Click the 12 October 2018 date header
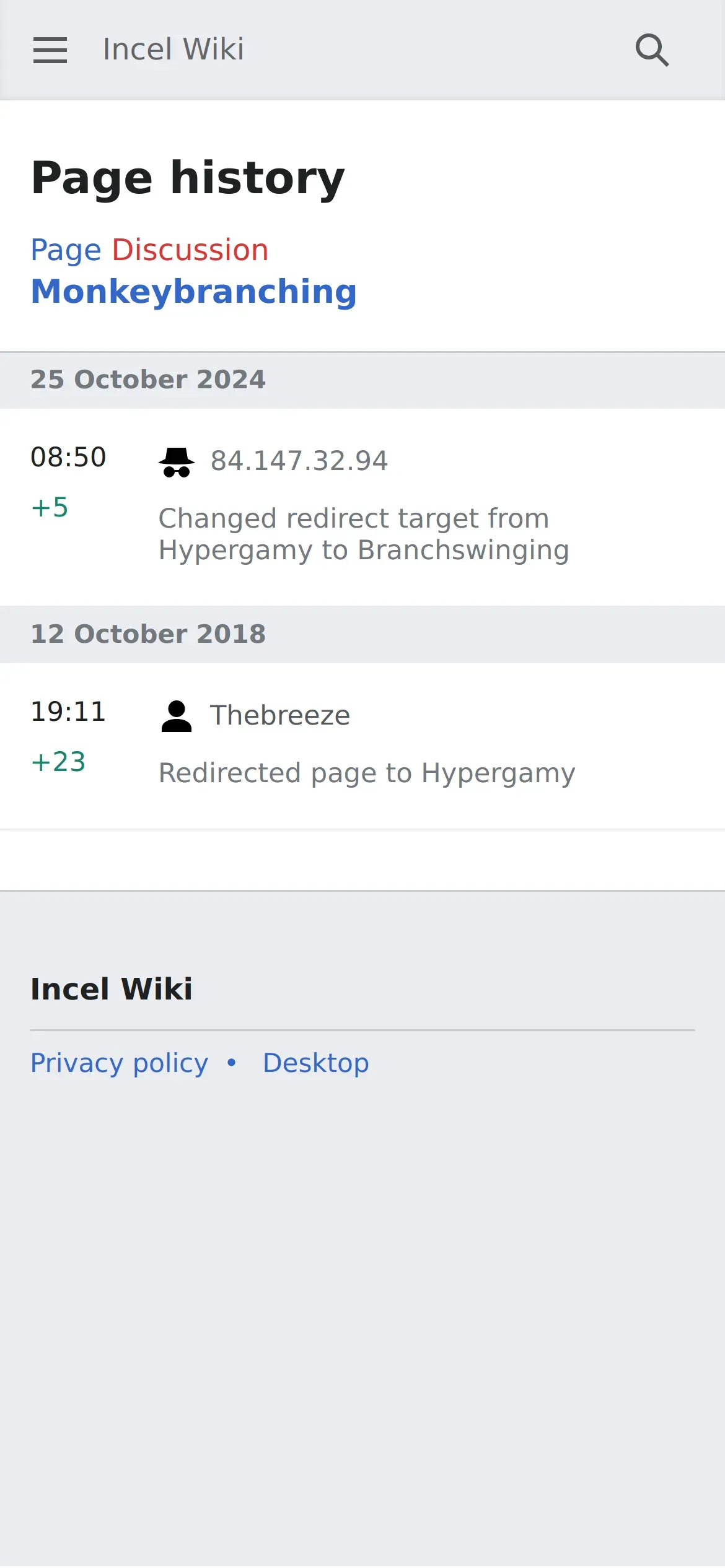 [x=148, y=634]
